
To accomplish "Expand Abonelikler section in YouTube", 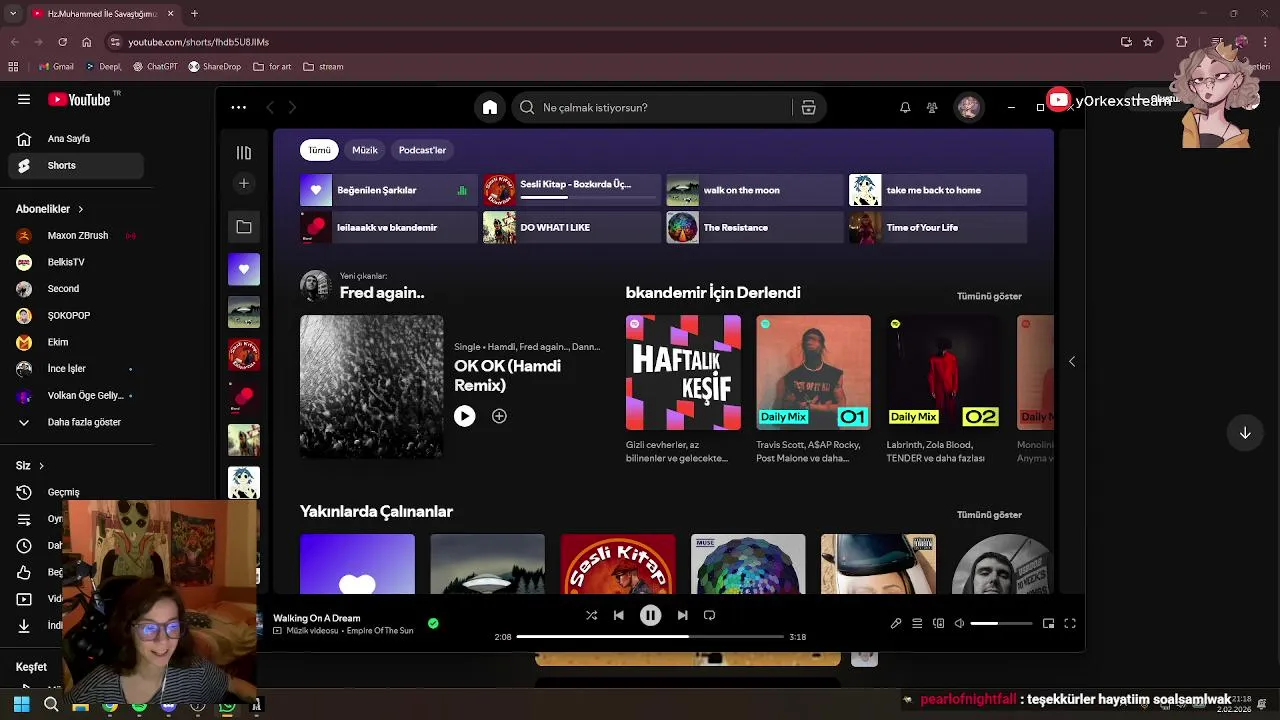I will pos(50,209).
